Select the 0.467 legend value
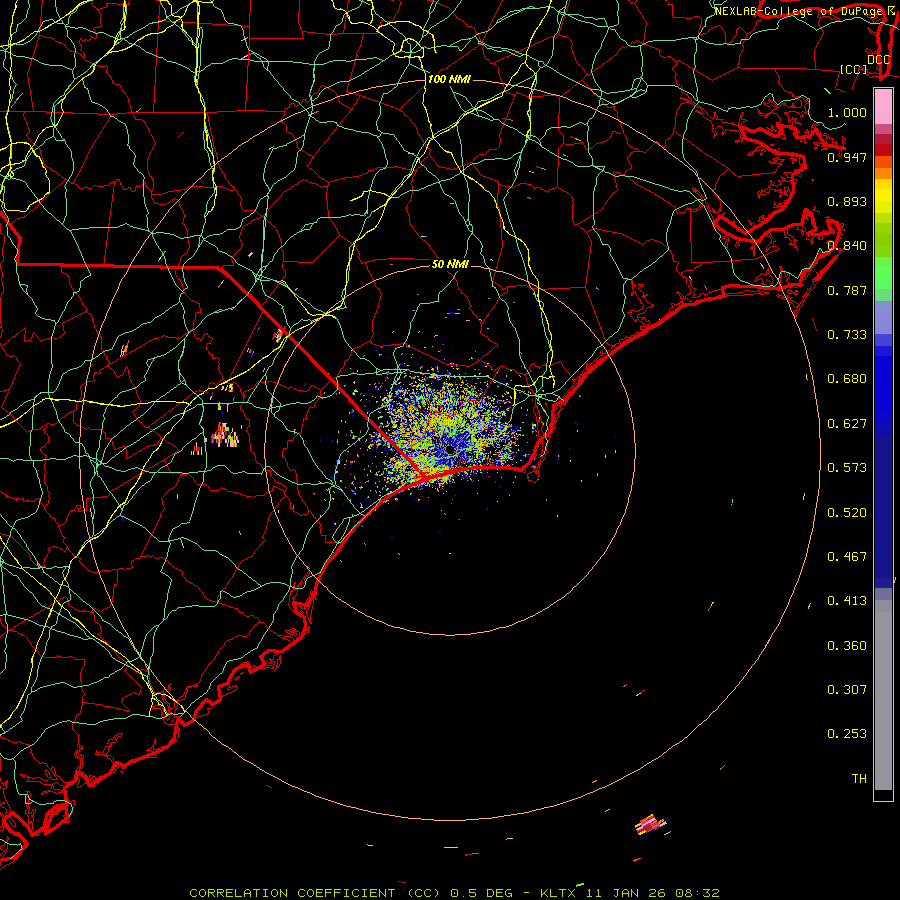Image resolution: width=900 pixels, height=900 pixels. [x=847, y=557]
